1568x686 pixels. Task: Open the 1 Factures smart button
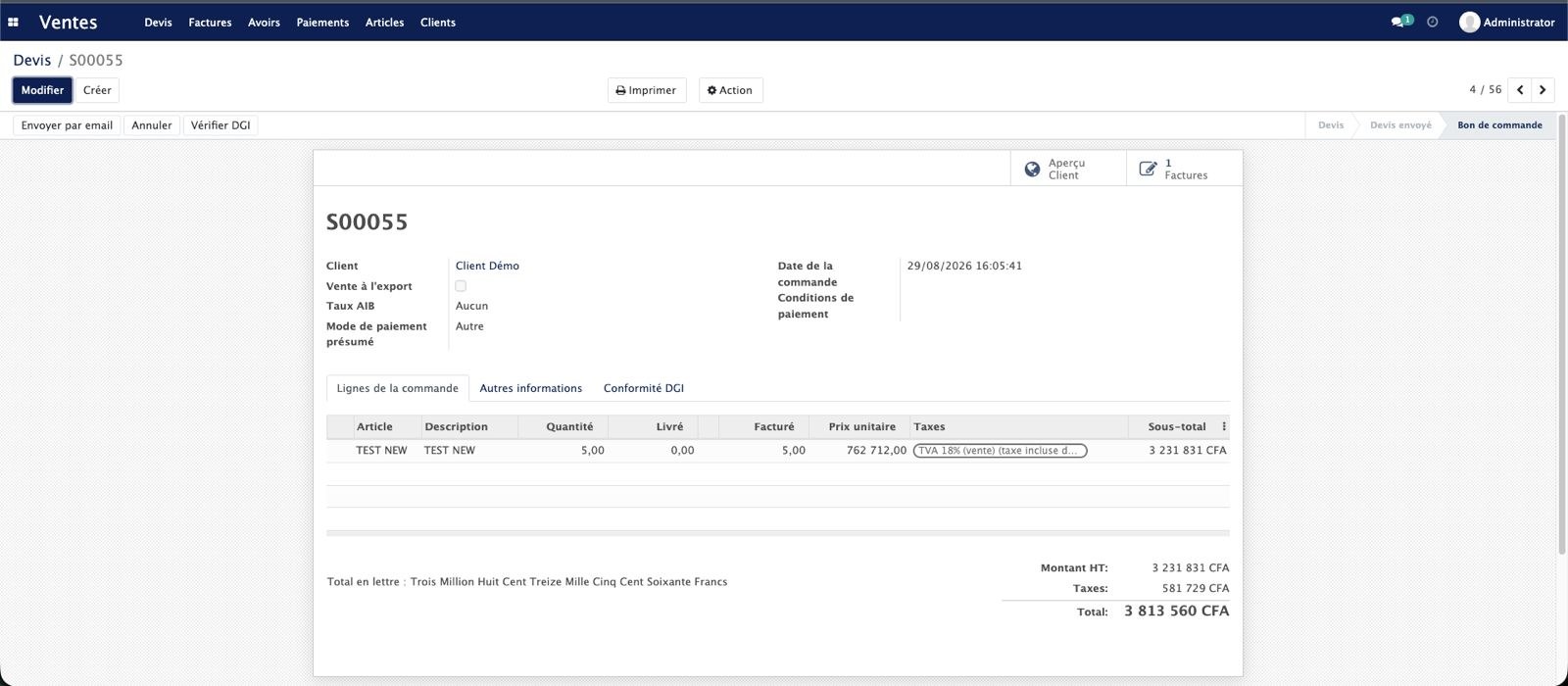[x=1184, y=169]
